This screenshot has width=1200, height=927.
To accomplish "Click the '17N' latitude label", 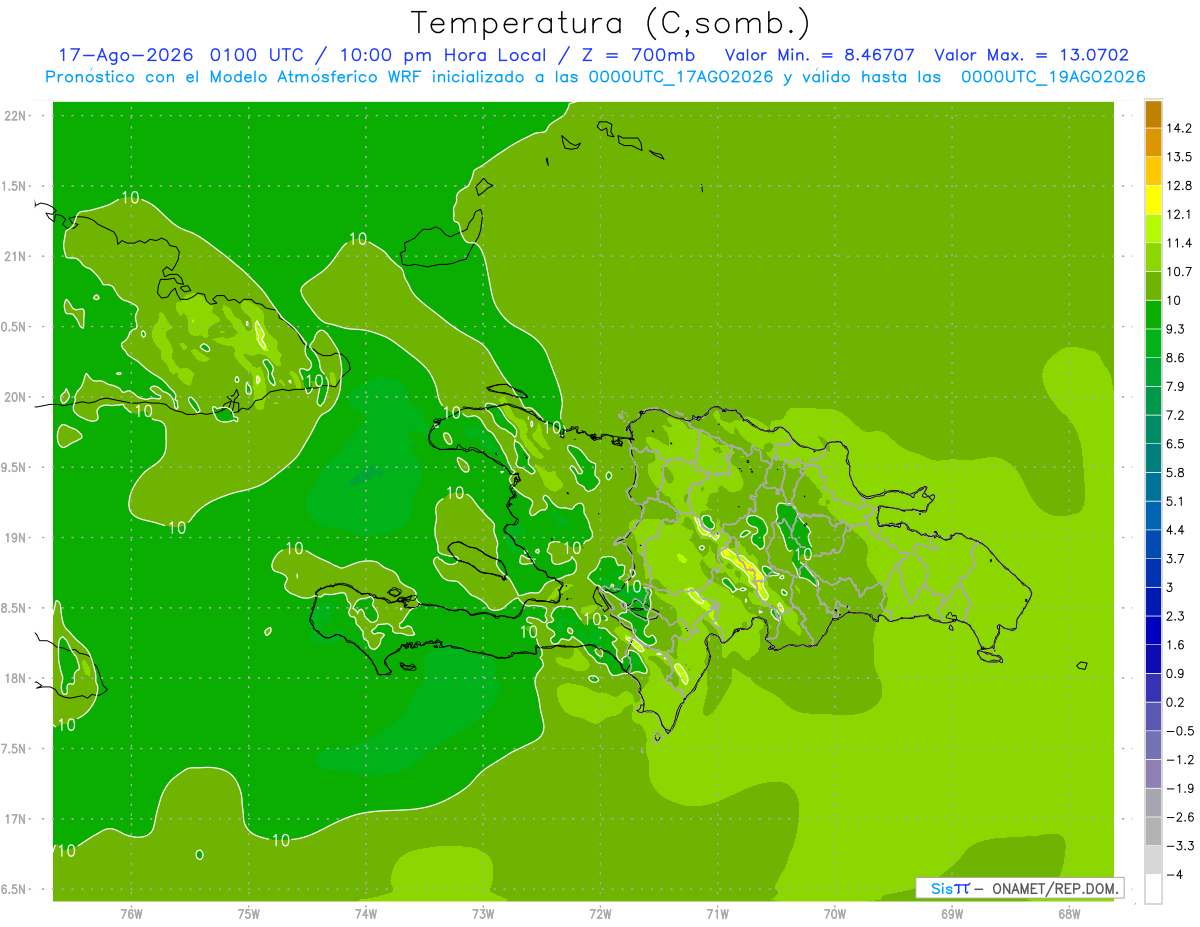I will [15, 819].
